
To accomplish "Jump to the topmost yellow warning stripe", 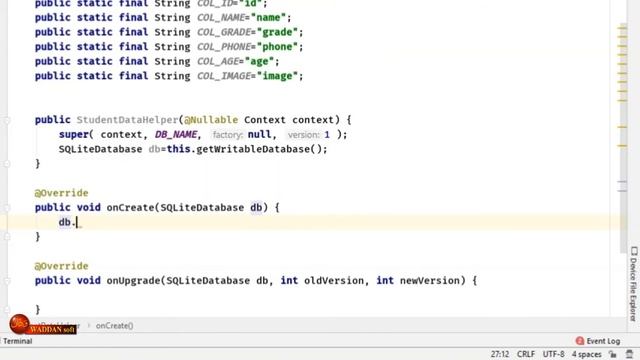I will (622, 28).
